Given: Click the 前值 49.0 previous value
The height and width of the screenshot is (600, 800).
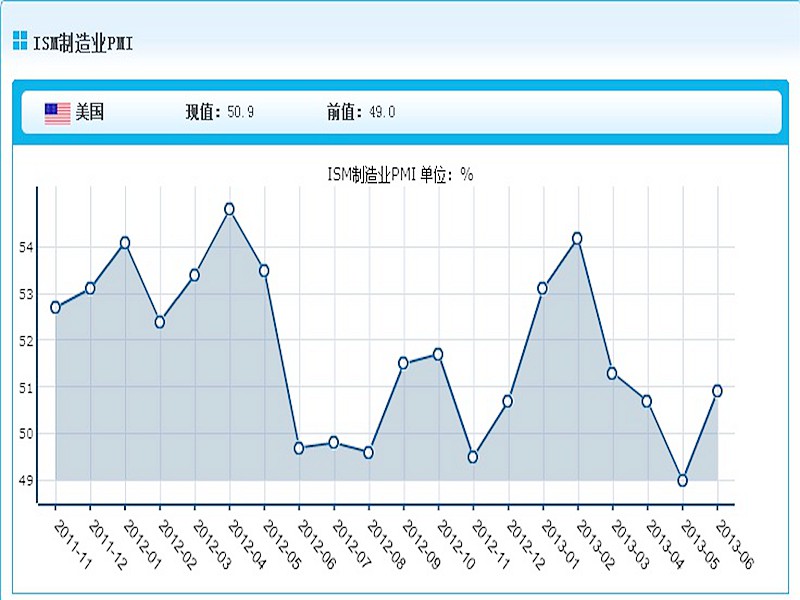Looking at the screenshot, I should point(361,112).
